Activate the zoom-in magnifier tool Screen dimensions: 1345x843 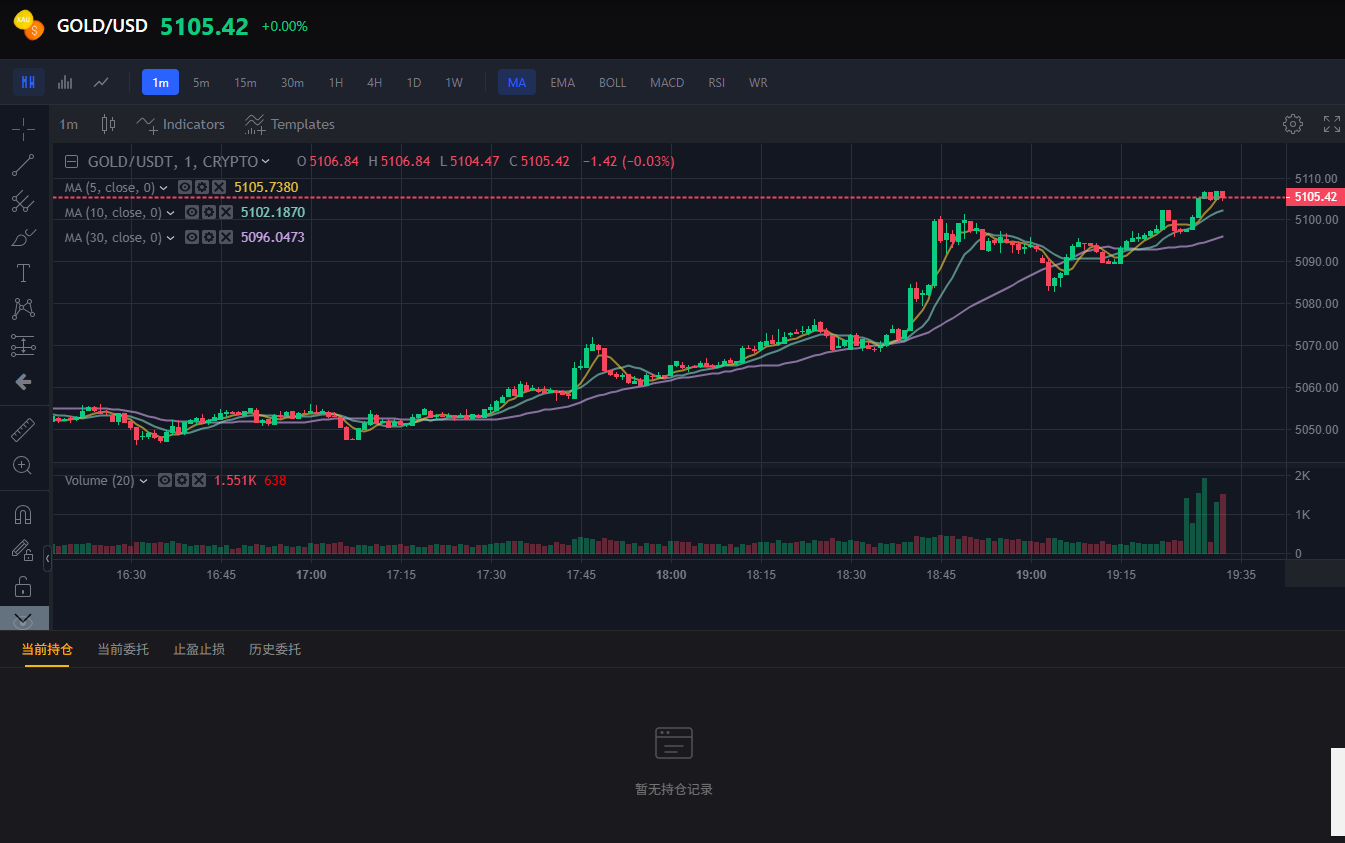[x=23, y=465]
